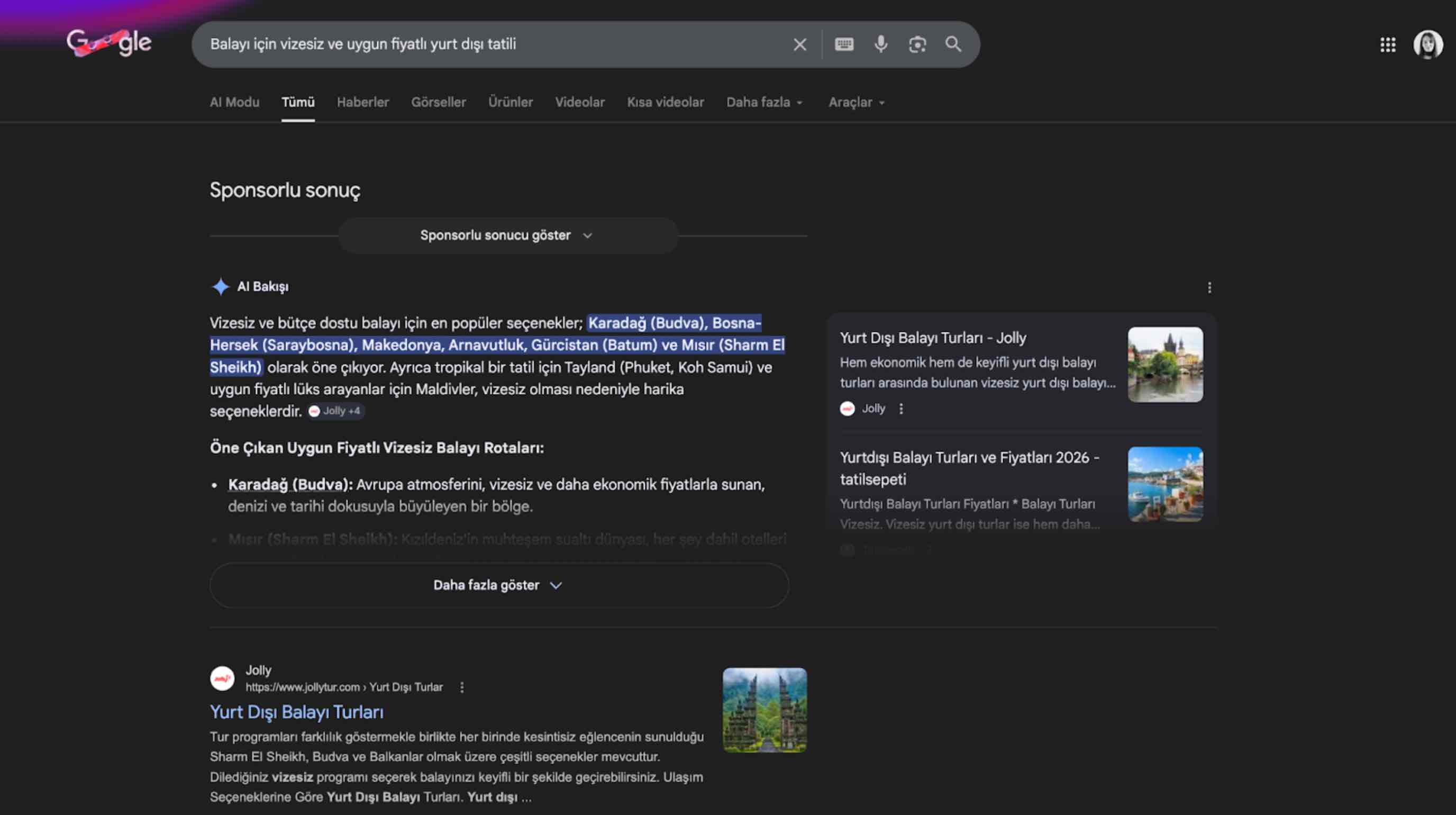Viewport: 1456px width, 815px height.
Task: Switch to the Görseller tab
Action: [x=438, y=102]
